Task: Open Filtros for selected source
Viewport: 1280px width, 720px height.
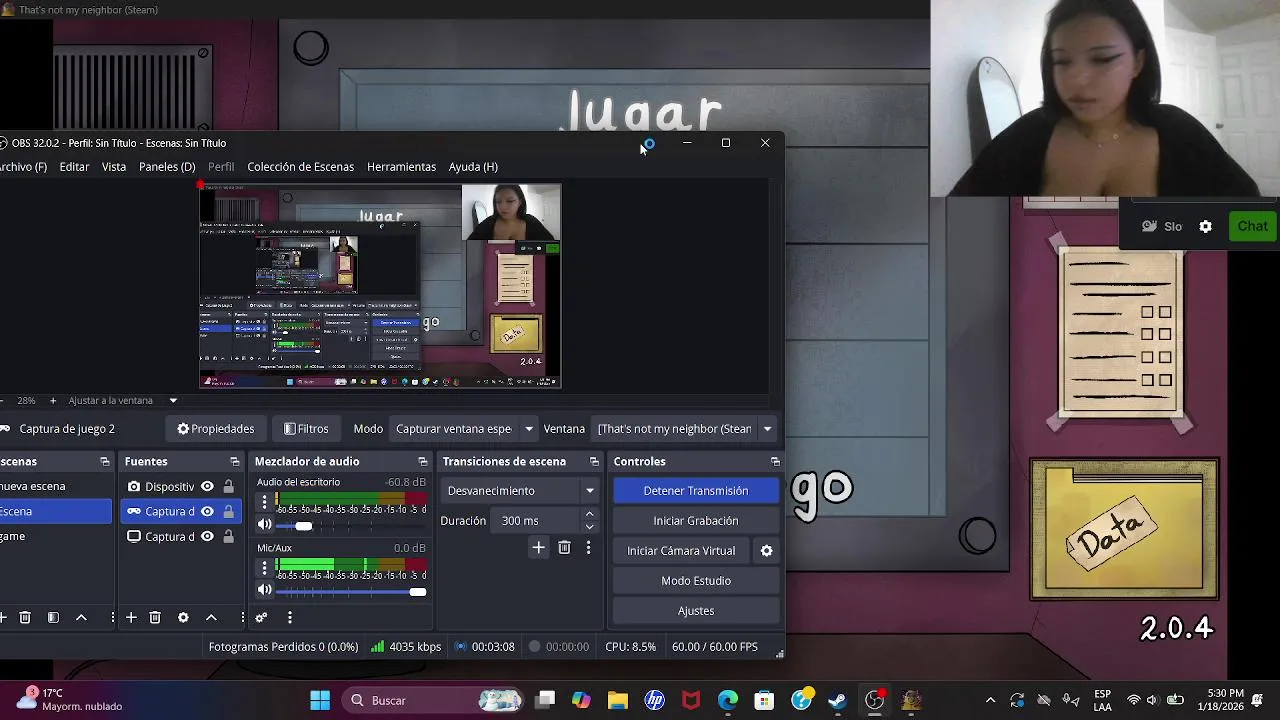Action: click(306, 429)
